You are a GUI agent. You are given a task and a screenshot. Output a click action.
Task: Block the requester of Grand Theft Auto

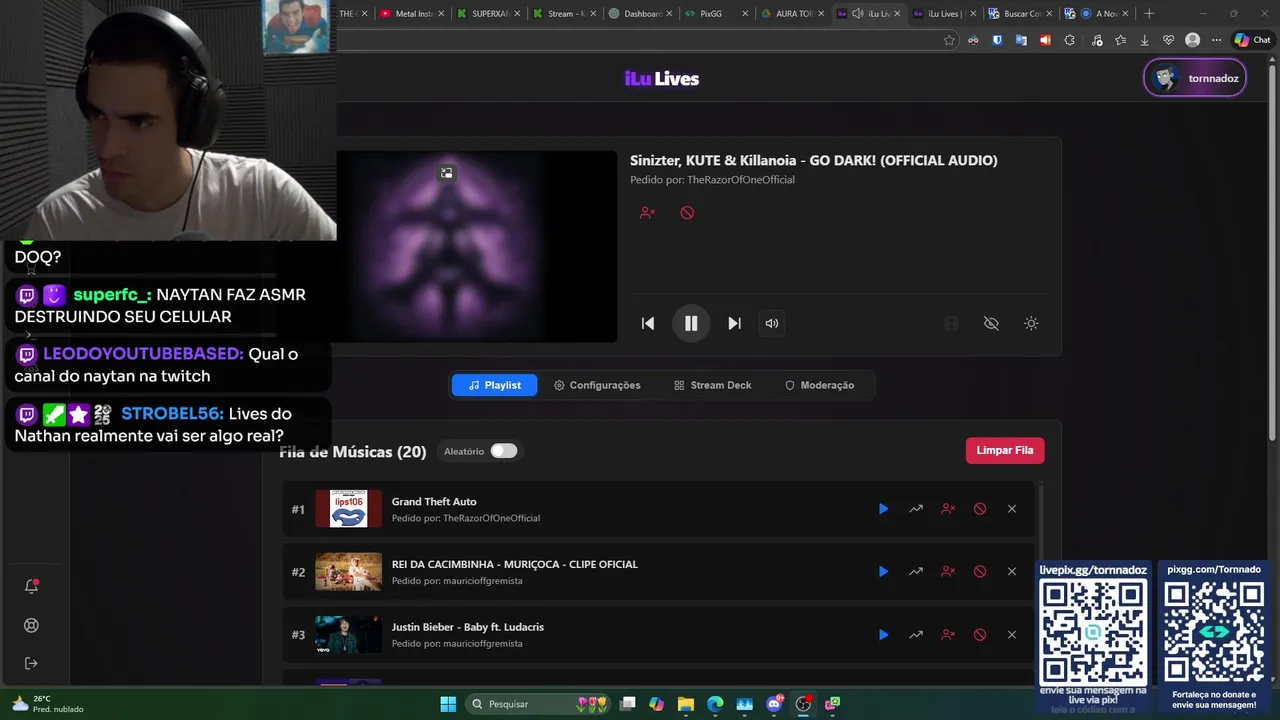(947, 509)
